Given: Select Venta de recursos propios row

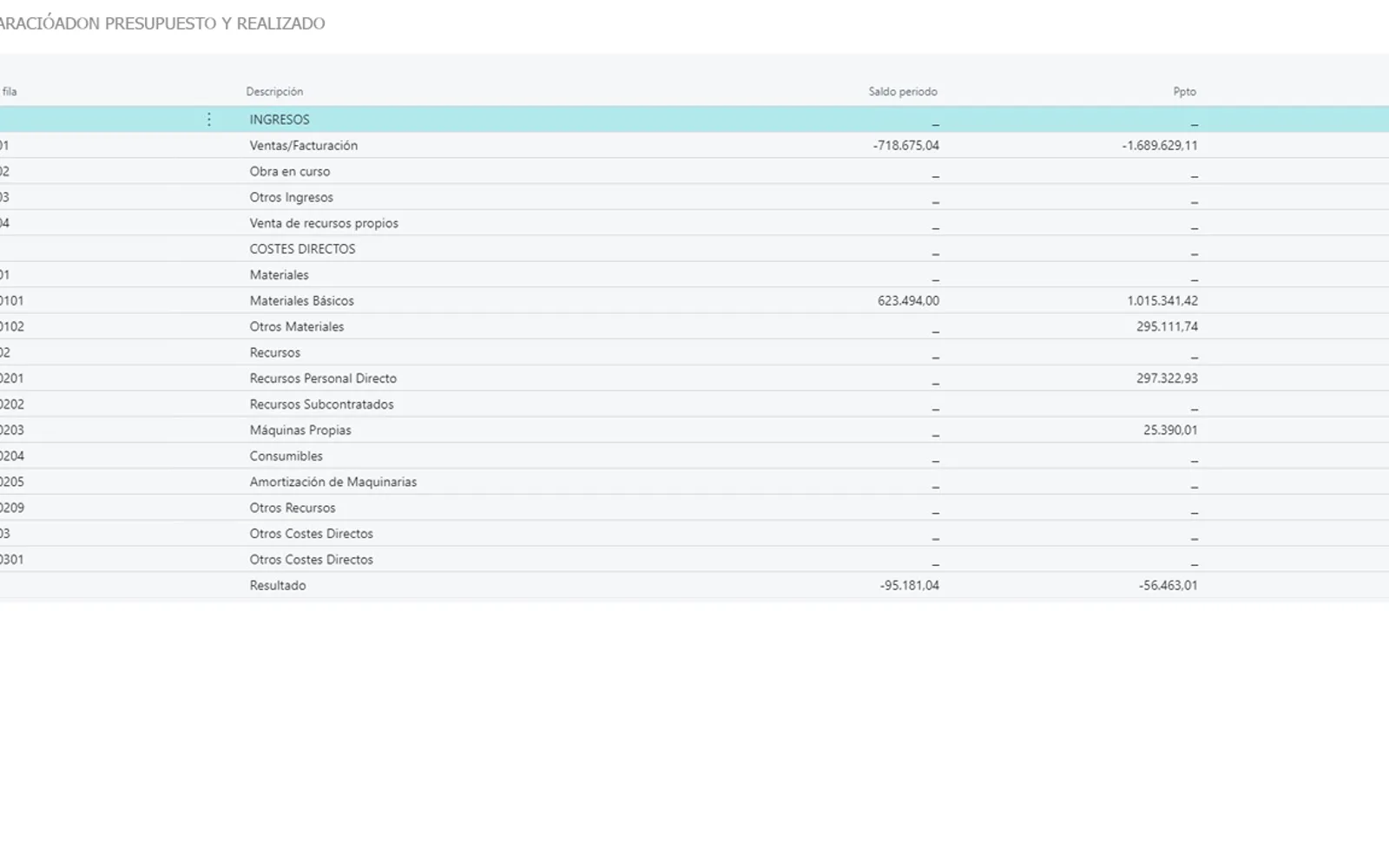Looking at the screenshot, I should 324,223.
